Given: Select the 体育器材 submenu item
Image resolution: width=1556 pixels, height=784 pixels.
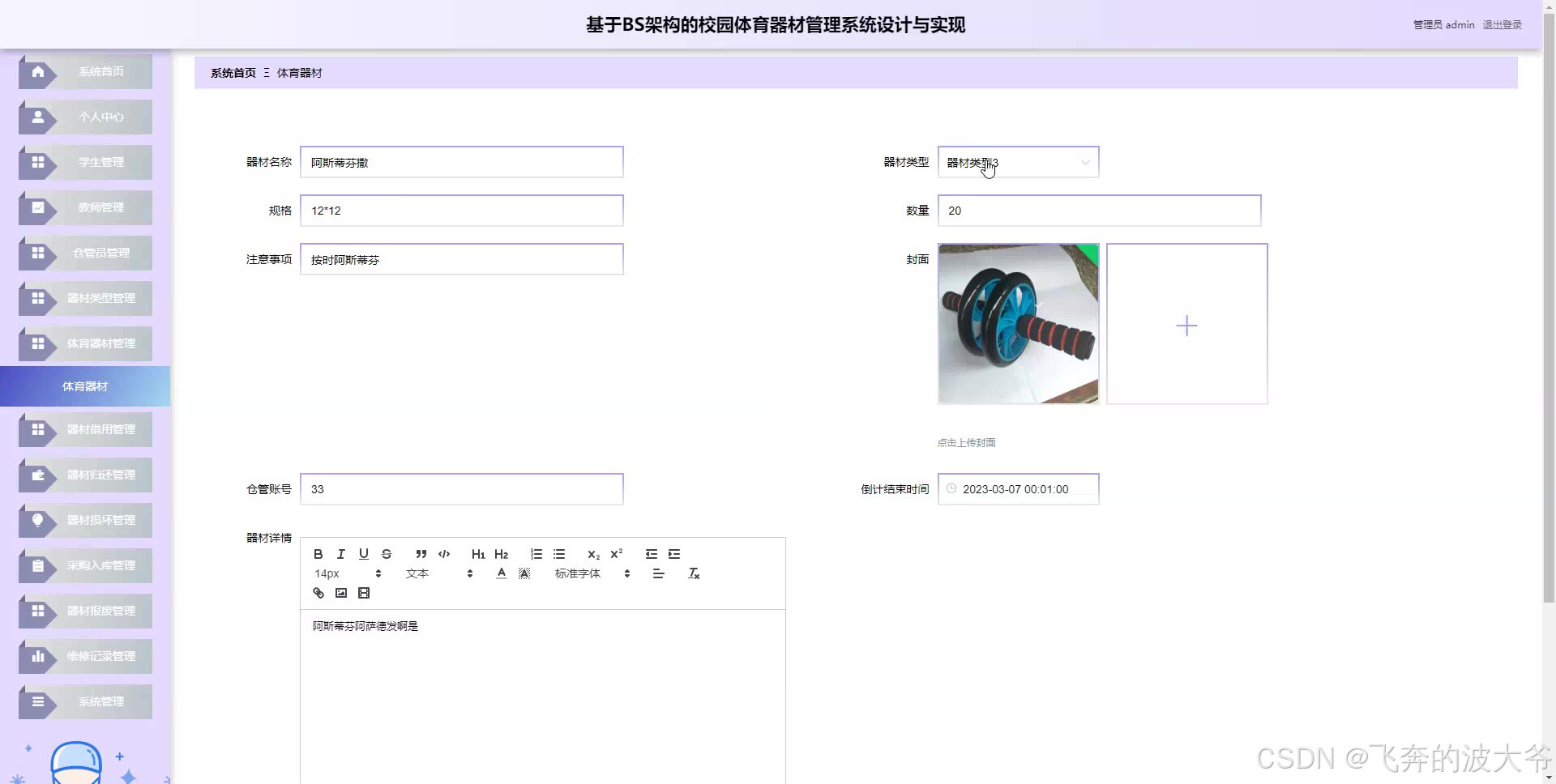Looking at the screenshot, I should pyautogui.click(x=85, y=386).
